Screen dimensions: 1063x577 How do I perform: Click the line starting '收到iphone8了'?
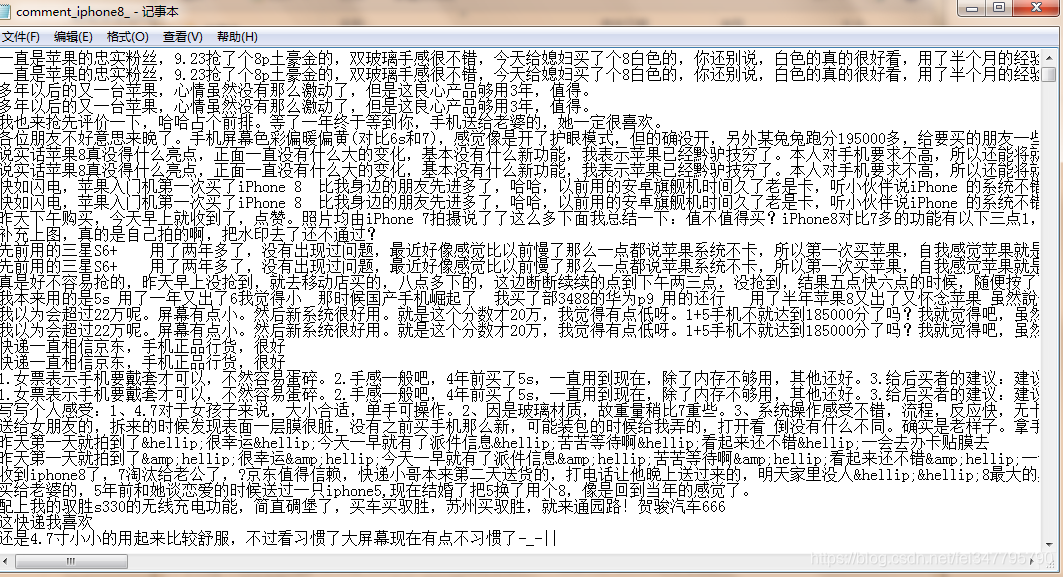pos(520,475)
